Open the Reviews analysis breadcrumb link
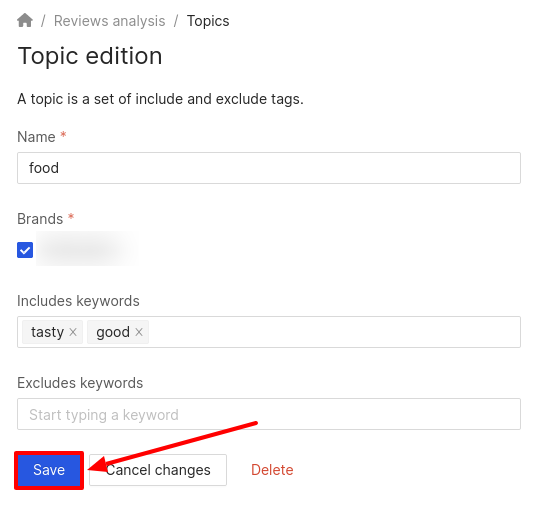Screen dimensions: 540x512 [110, 21]
